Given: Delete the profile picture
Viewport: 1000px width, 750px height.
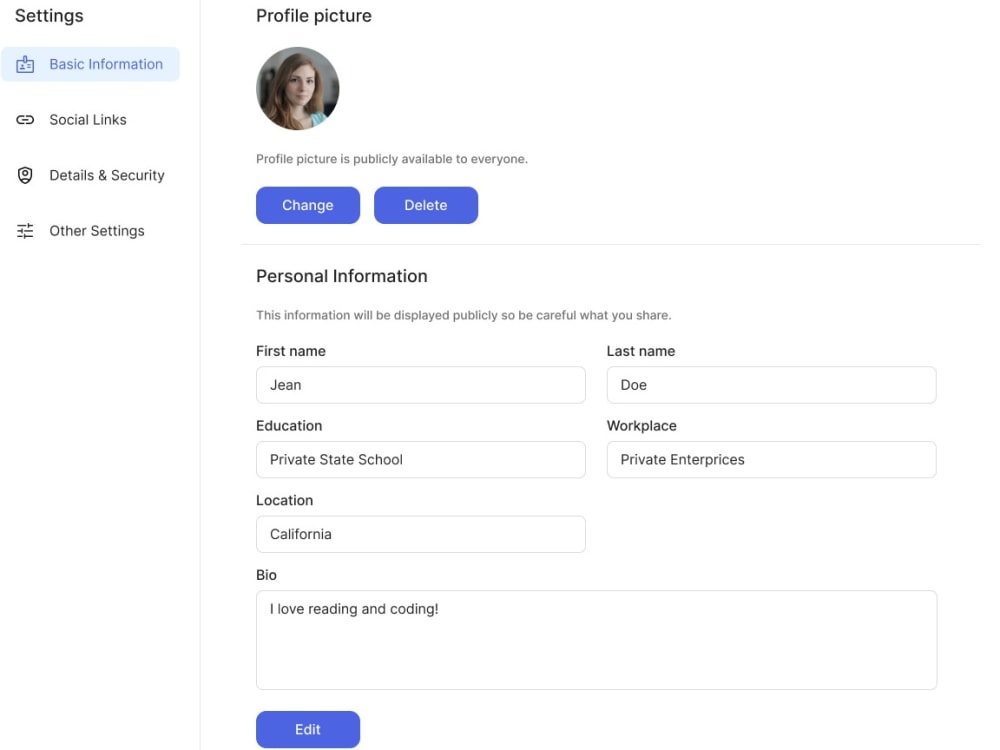Looking at the screenshot, I should point(426,205).
